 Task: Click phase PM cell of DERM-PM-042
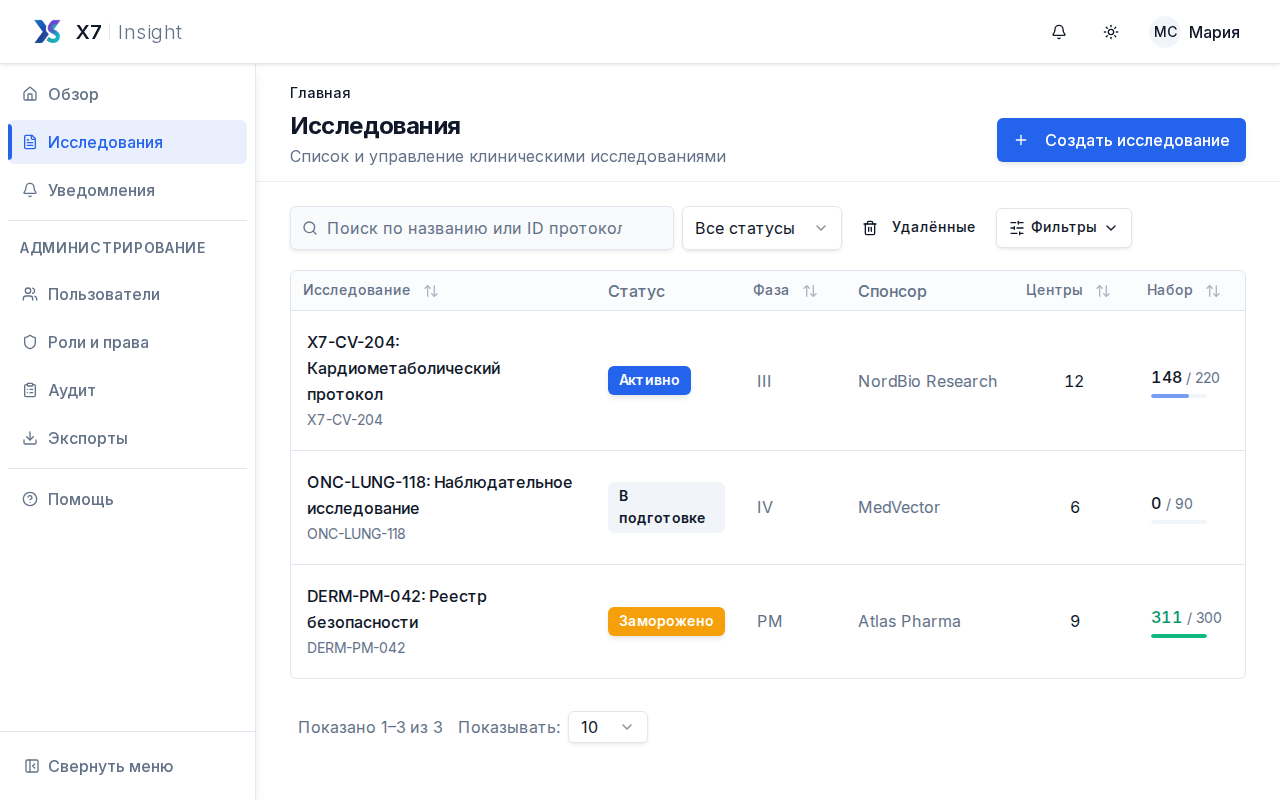[770, 621]
